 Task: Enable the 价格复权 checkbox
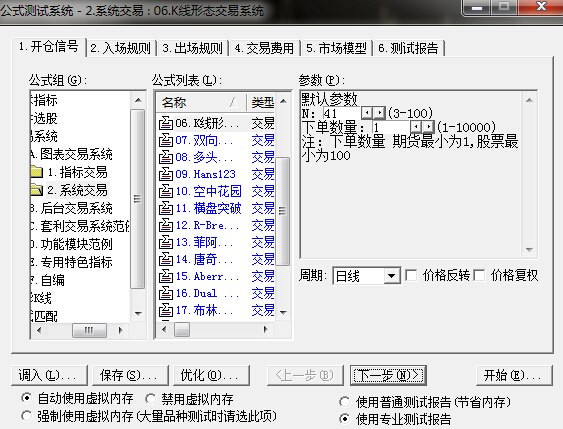(x=479, y=276)
